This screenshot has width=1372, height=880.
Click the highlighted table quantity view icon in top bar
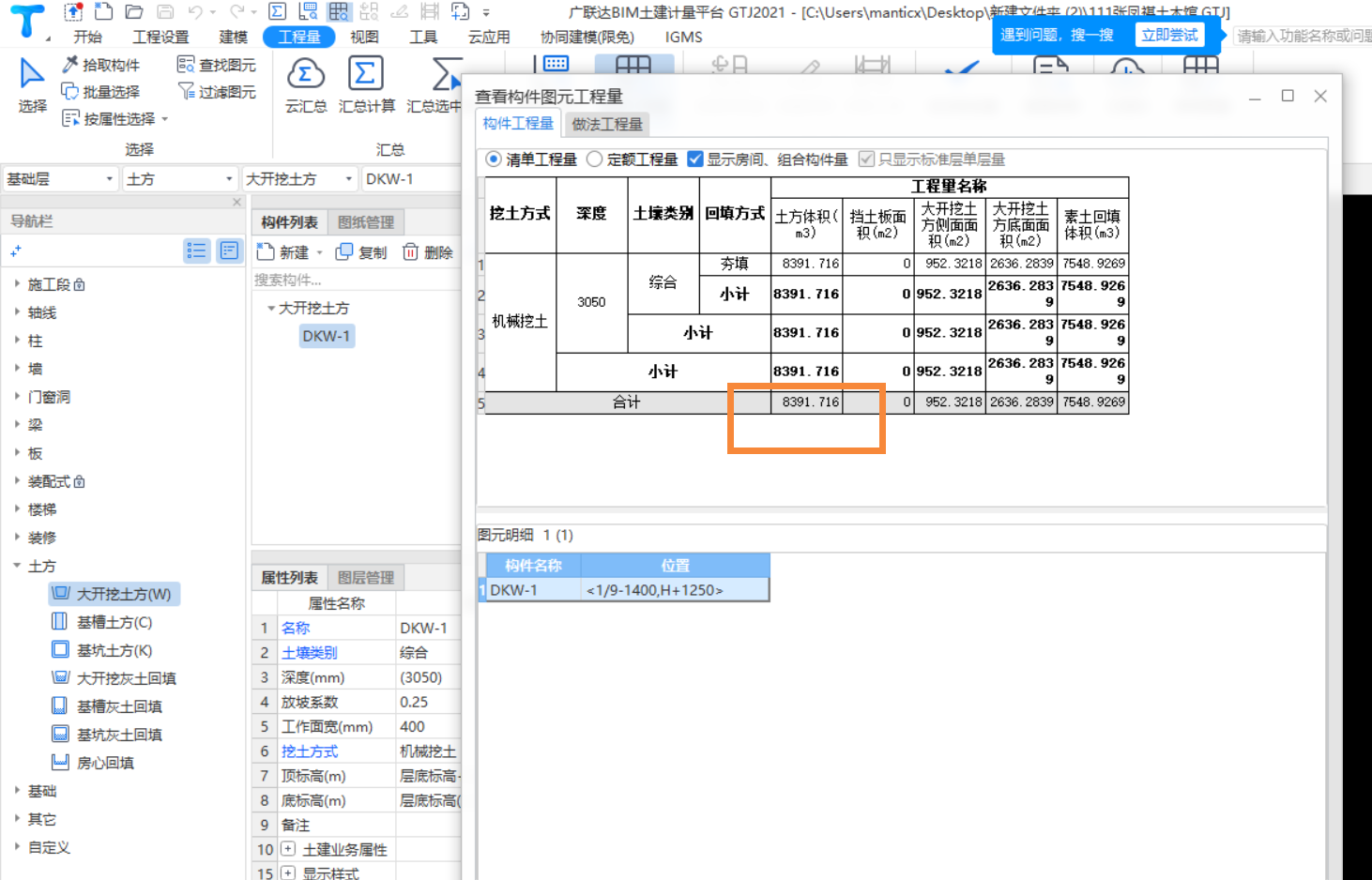[x=339, y=11]
